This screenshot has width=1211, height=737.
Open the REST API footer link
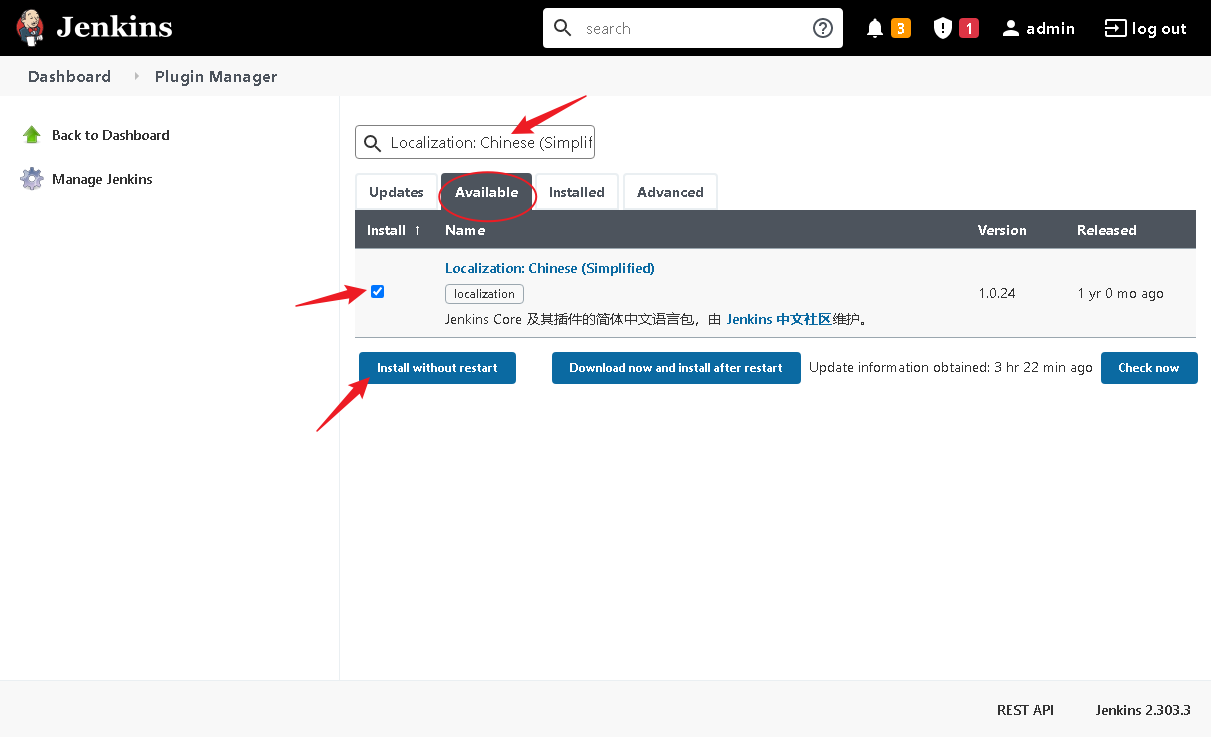tap(1025, 710)
